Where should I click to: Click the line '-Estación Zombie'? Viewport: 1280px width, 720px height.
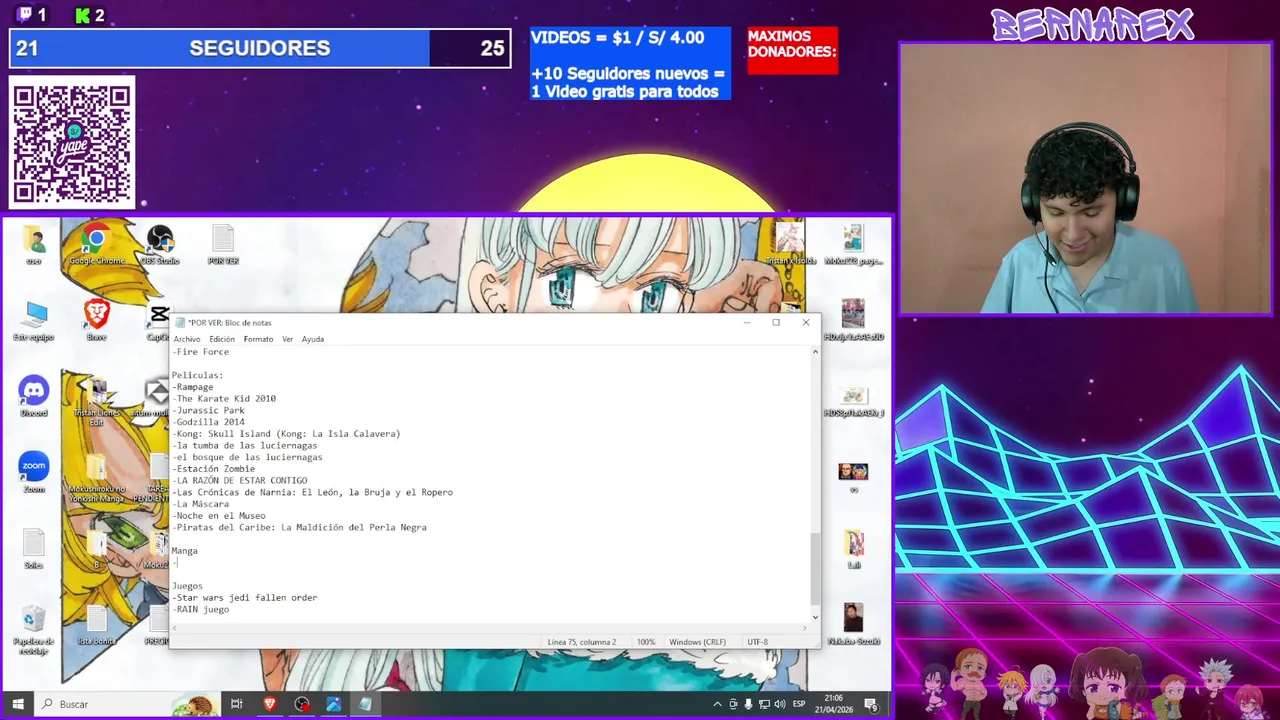(x=214, y=469)
